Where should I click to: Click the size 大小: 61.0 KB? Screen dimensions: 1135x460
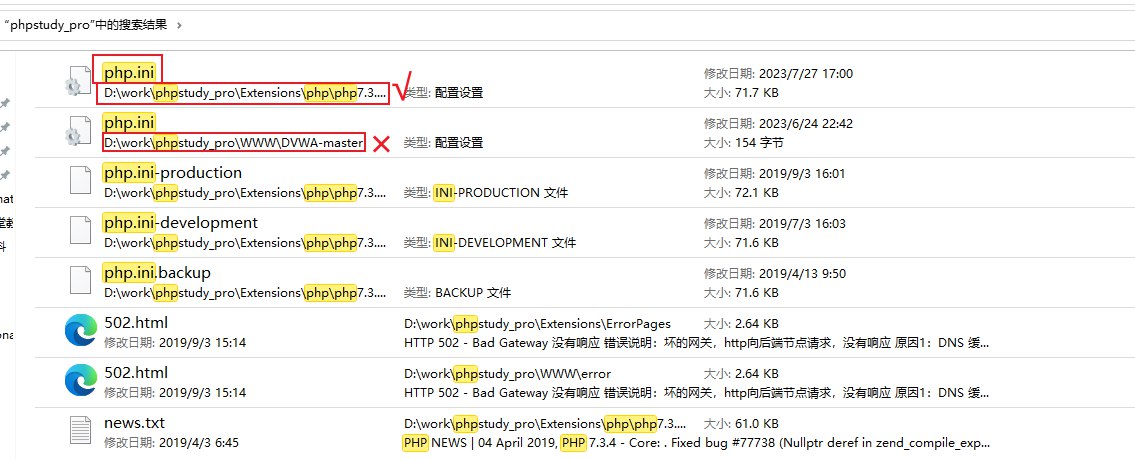point(741,424)
